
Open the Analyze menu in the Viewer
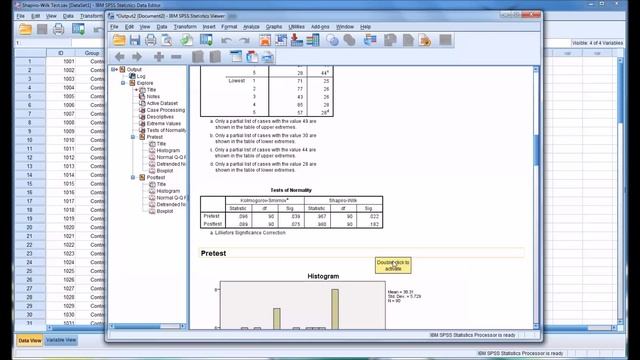point(251,27)
